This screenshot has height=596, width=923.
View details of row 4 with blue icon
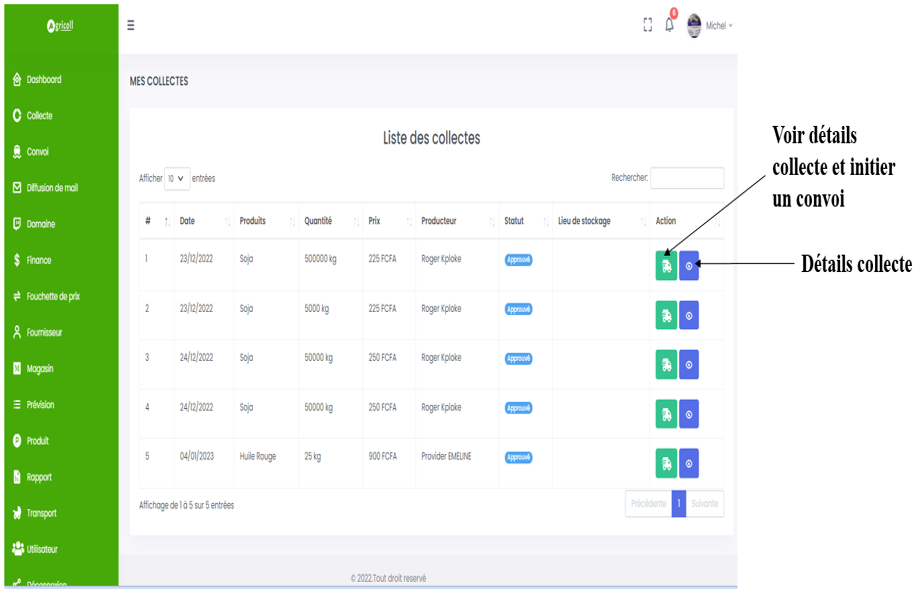point(689,414)
